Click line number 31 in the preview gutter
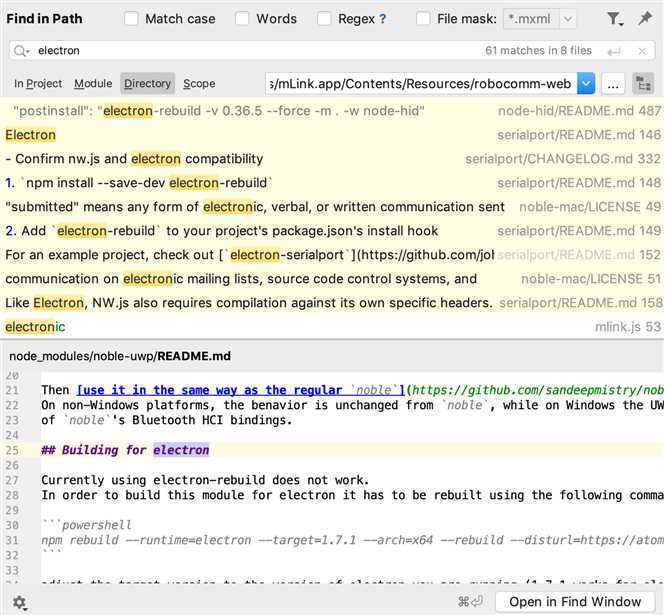664x615 pixels. pyautogui.click(x=12, y=540)
